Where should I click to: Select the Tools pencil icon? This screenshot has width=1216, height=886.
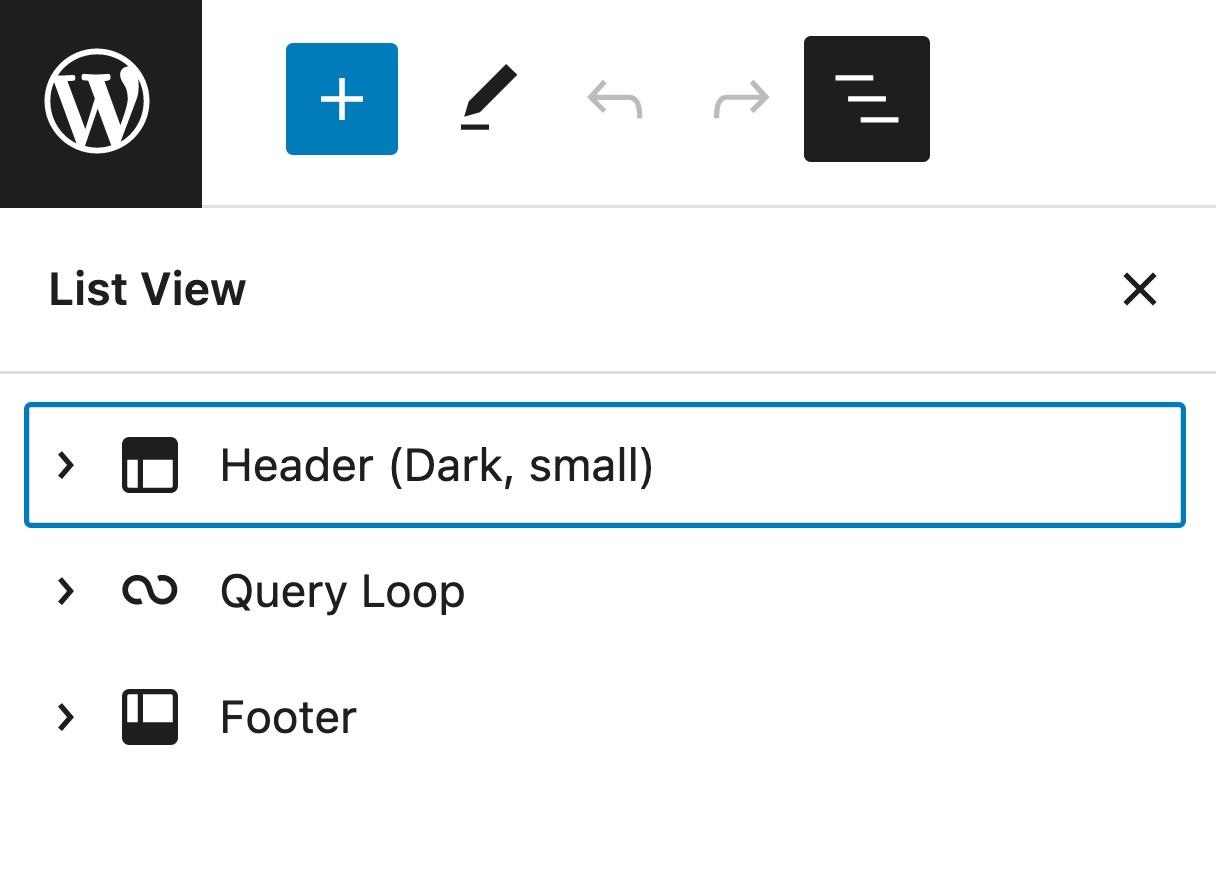pyautogui.click(x=488, y=99)
